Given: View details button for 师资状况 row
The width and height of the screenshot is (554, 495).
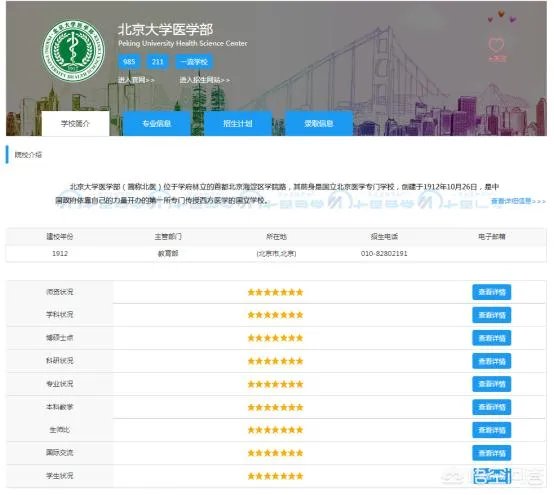Looking at the screenshot, I should click(492, 292).
